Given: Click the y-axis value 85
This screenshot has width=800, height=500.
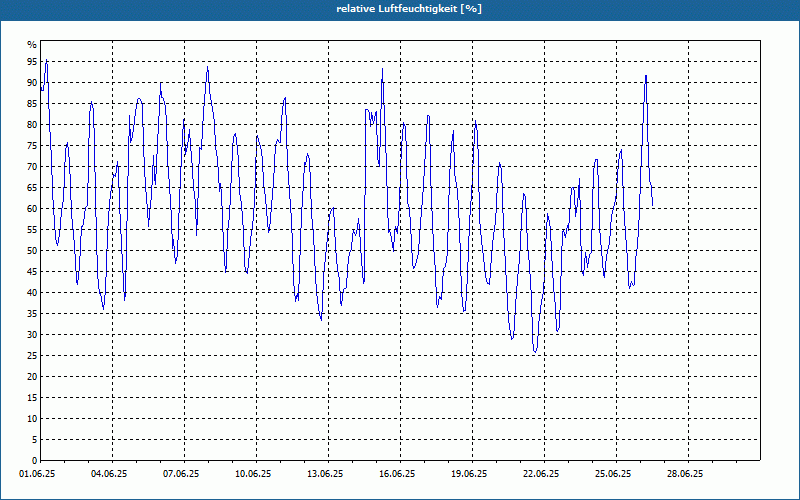Looking at the screenshot, I should pyautogui.click(x=32, y=104).
